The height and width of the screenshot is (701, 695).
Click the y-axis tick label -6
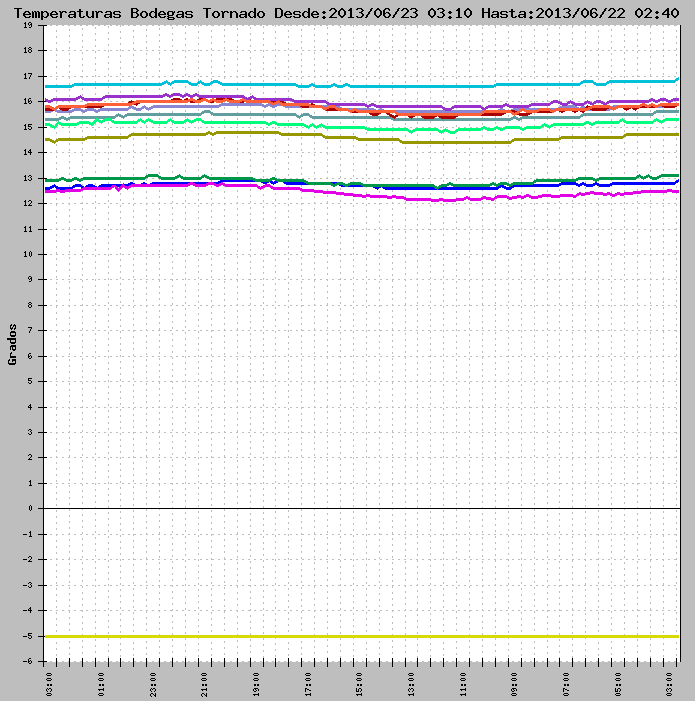(28, 661)
